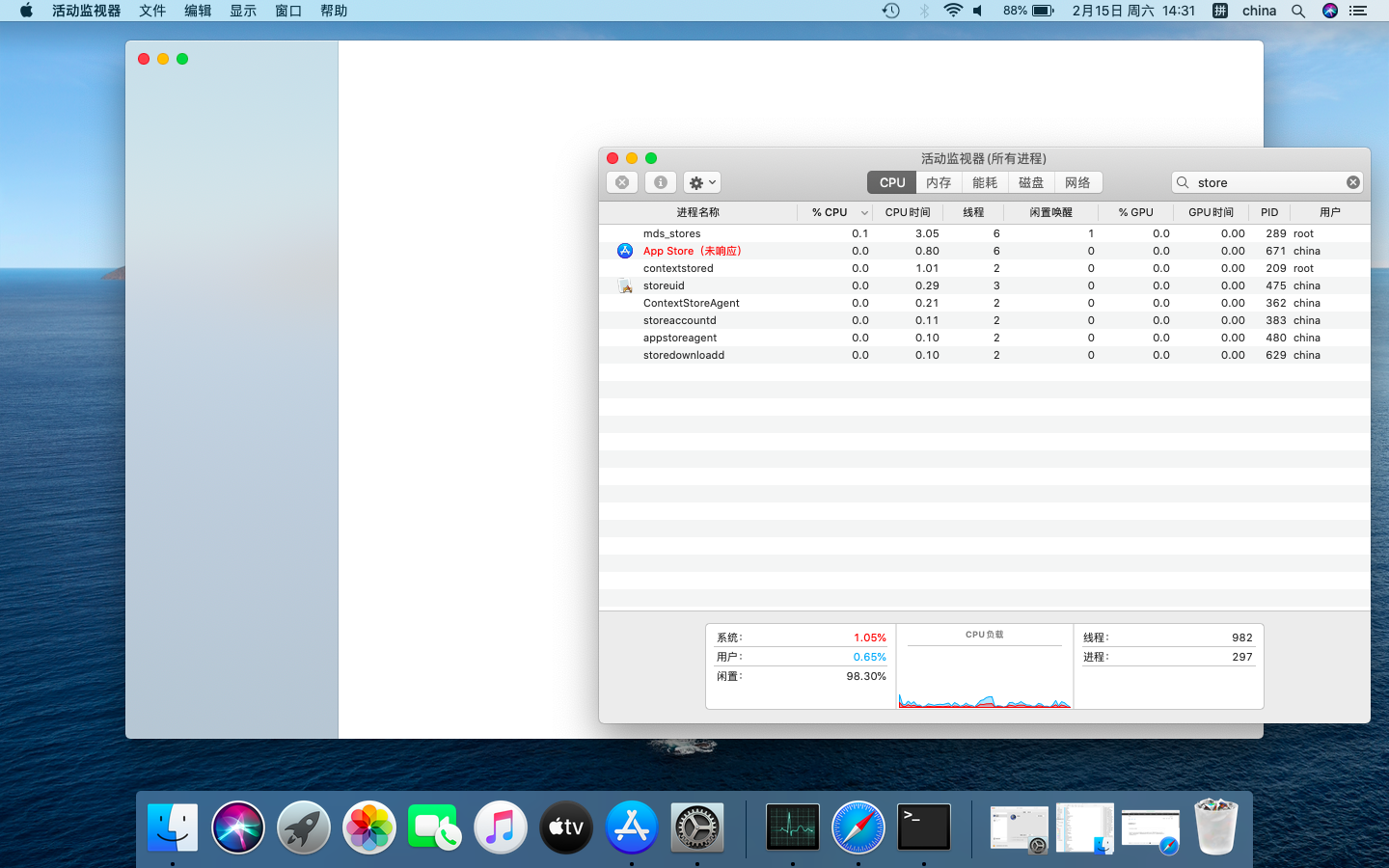Open the 窗口 menu in menu bar
1389x868 pixels.
coord(288,11)
